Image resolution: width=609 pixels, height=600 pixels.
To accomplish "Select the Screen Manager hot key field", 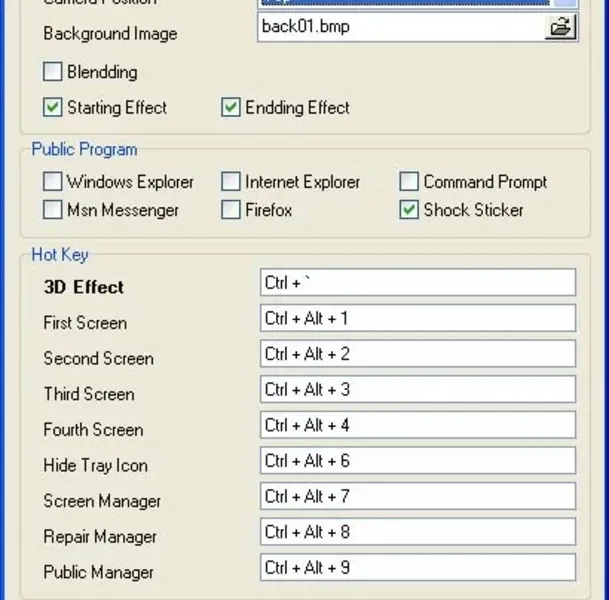I will click(x=417, y=497).
